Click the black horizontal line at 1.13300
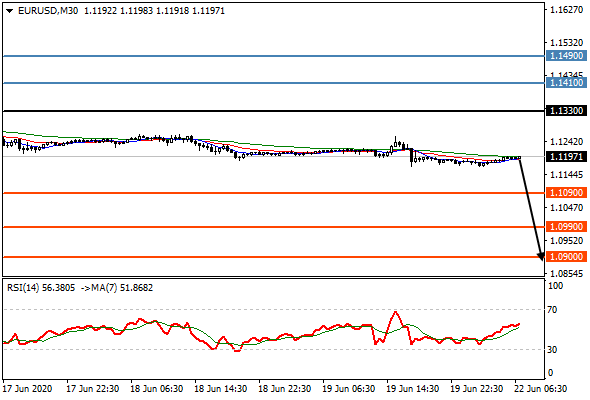Viewport: 590px width, 400px height. (x=274, y=111)
